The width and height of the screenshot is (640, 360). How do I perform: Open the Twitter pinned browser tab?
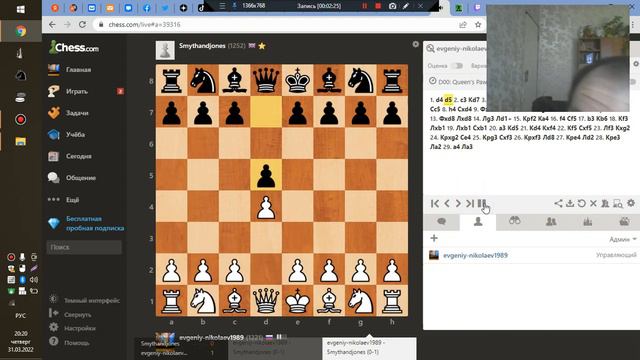[x=165, y=8]
